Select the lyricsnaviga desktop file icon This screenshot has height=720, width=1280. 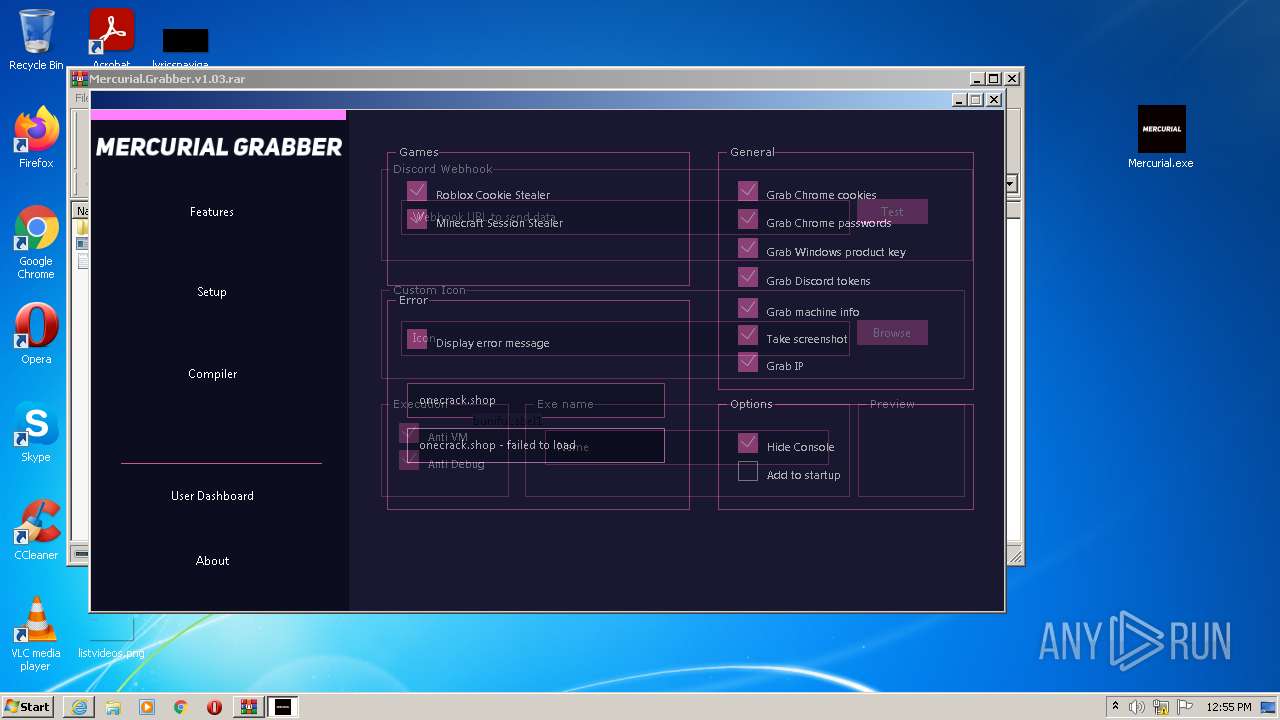[185, 47]
